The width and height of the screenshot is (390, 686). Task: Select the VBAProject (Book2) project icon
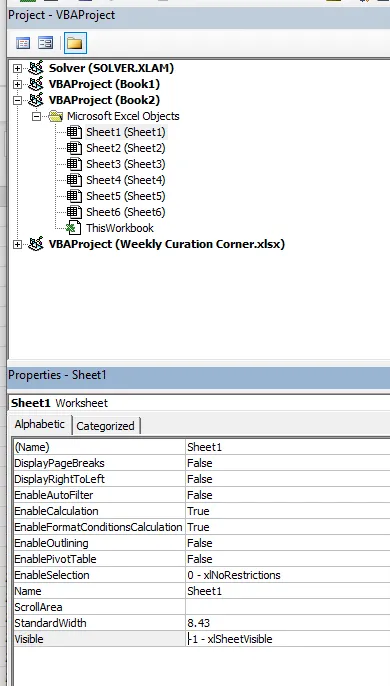pos(36,100)
